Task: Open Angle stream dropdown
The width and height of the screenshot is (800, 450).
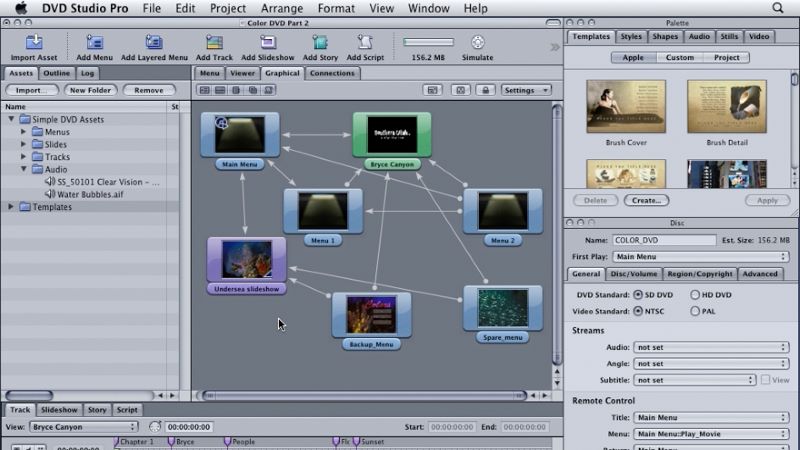Action: point(711,364)
